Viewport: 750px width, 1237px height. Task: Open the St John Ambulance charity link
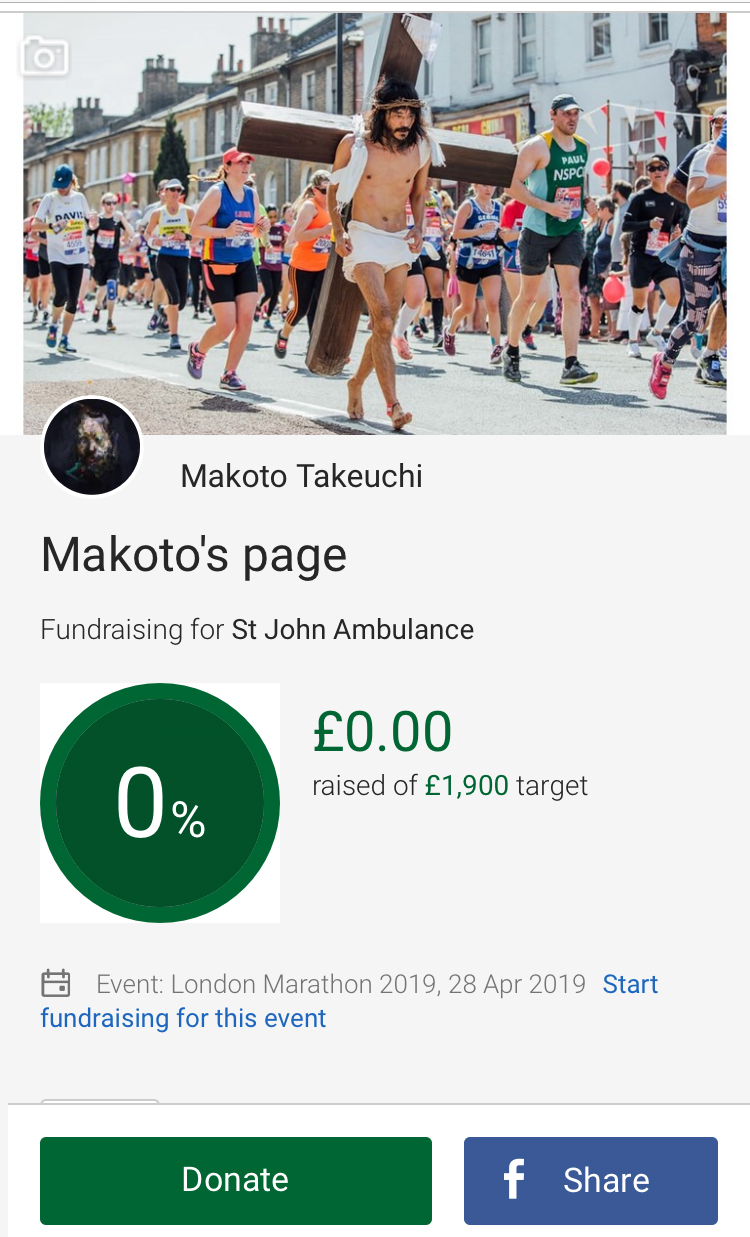353,630
